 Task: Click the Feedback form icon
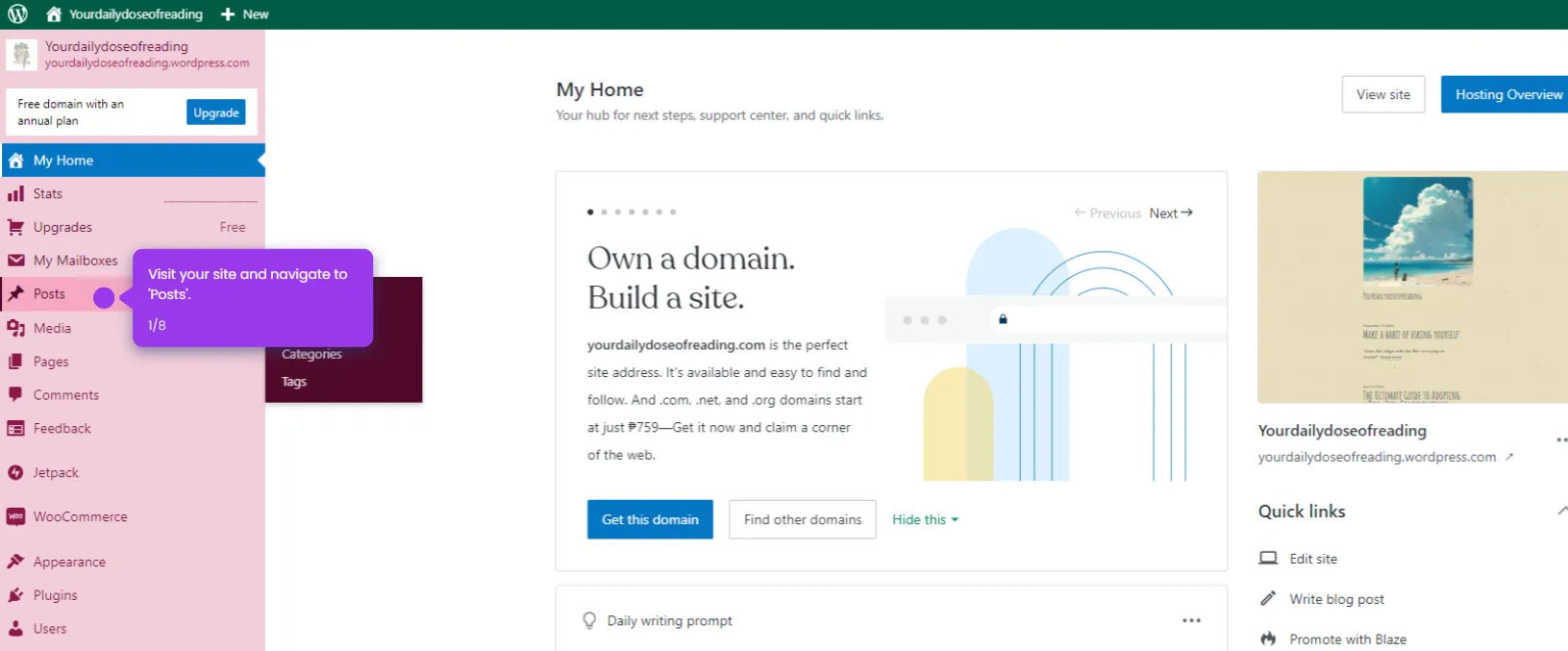(x=16, y=429)
